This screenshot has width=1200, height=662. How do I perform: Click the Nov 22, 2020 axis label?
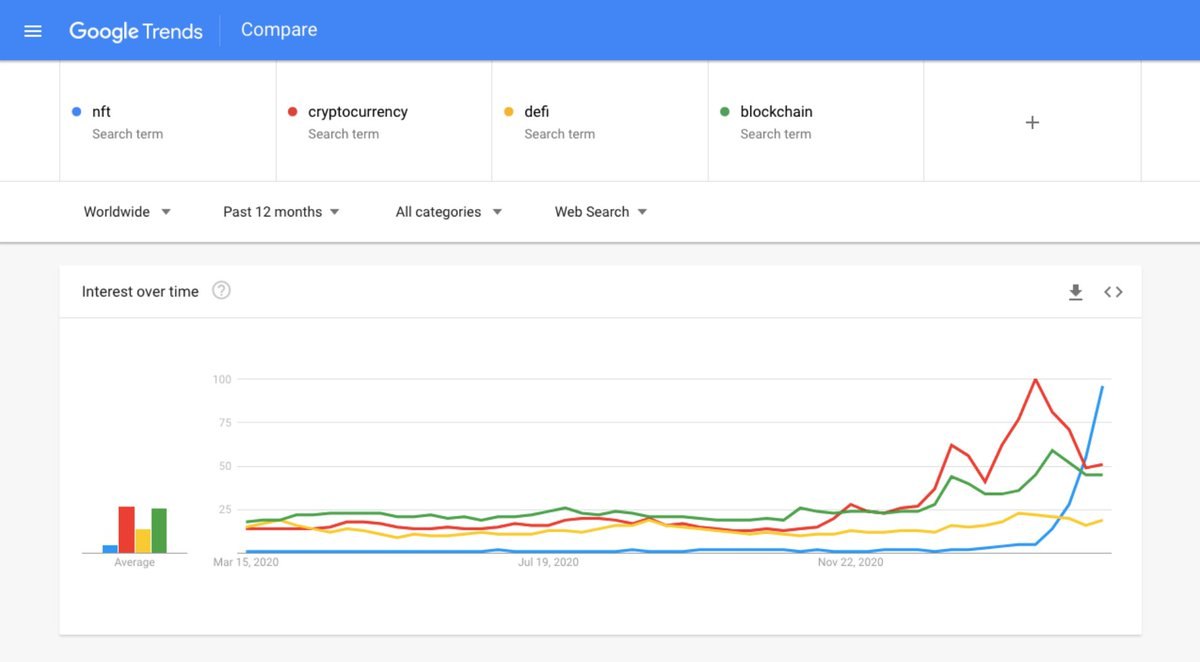click(x=851, y=562)
